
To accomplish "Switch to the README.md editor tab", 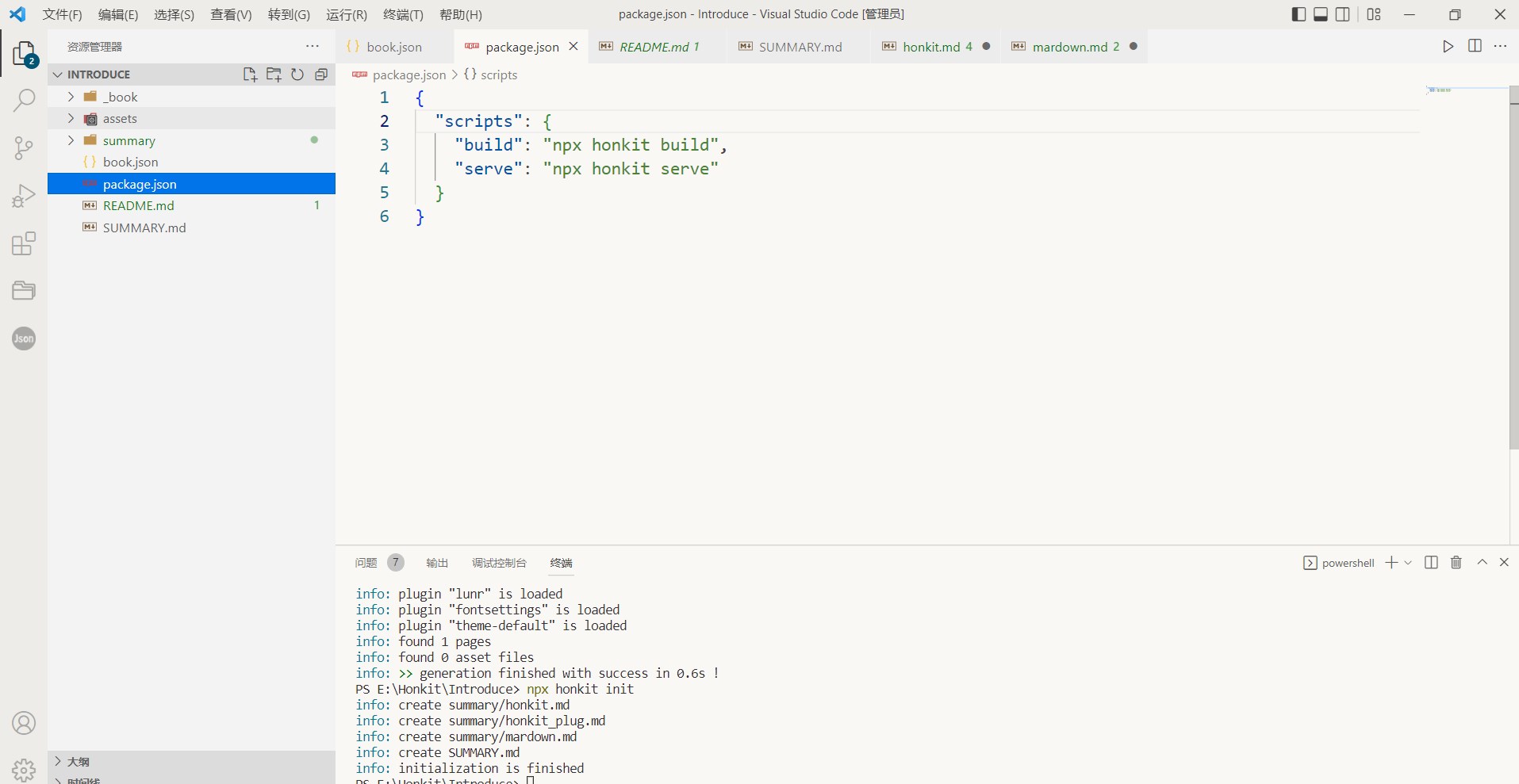I will pos(659,47).
